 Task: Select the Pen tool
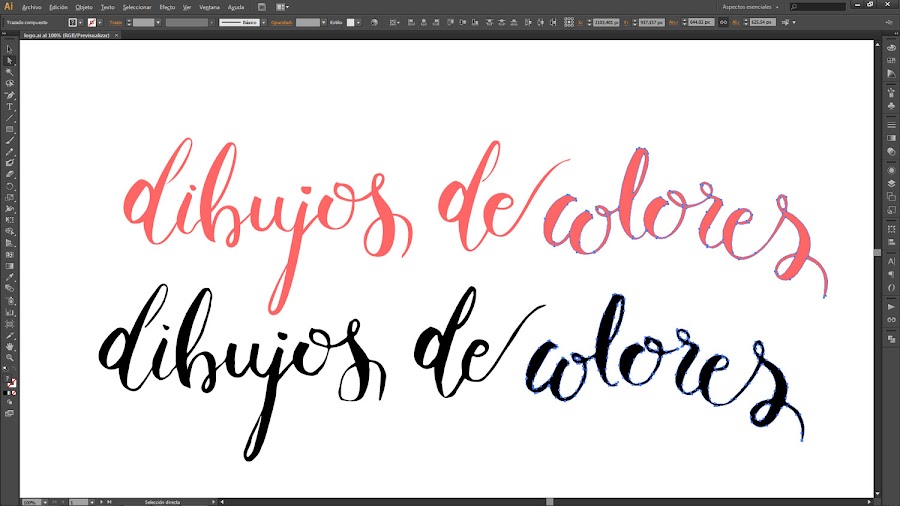[x=9, y=95]
